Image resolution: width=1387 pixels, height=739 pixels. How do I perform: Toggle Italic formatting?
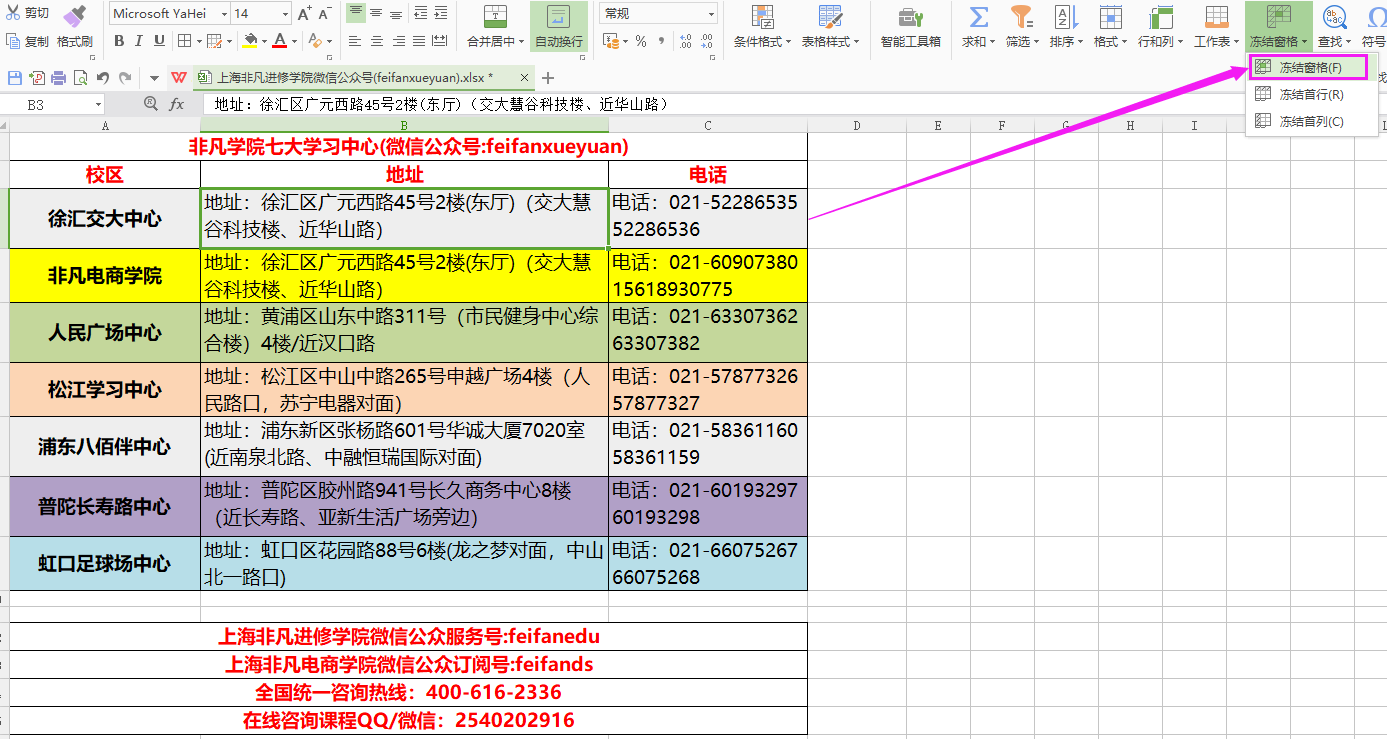pos(140,41)
